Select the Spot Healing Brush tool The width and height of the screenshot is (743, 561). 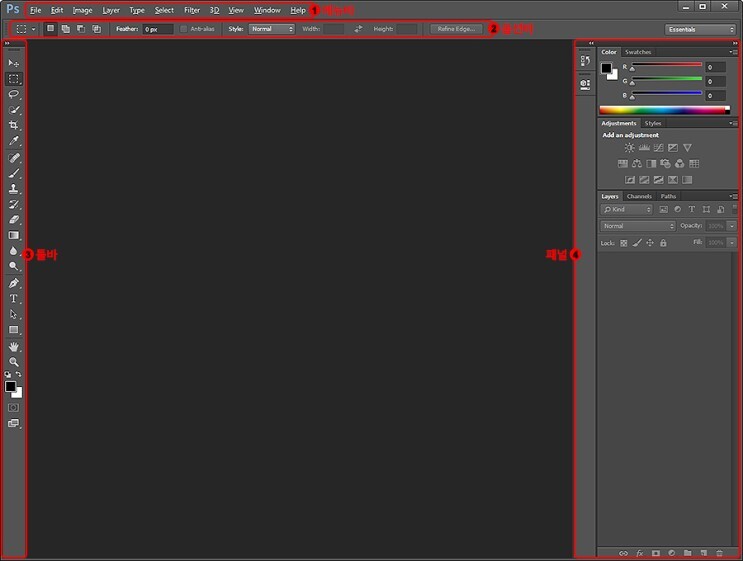click(13, 158)
